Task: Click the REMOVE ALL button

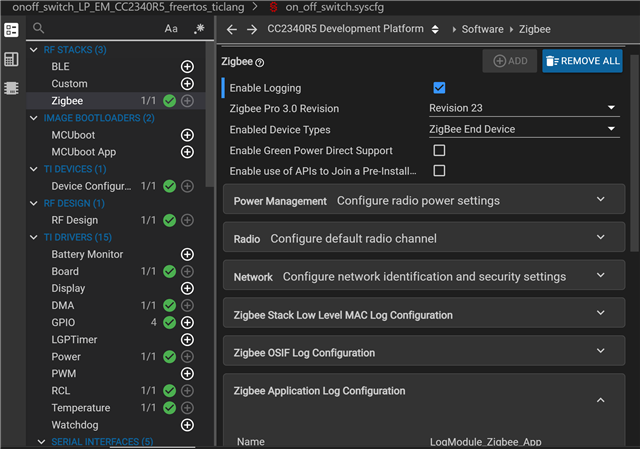Action: click(x=582, y=61)
